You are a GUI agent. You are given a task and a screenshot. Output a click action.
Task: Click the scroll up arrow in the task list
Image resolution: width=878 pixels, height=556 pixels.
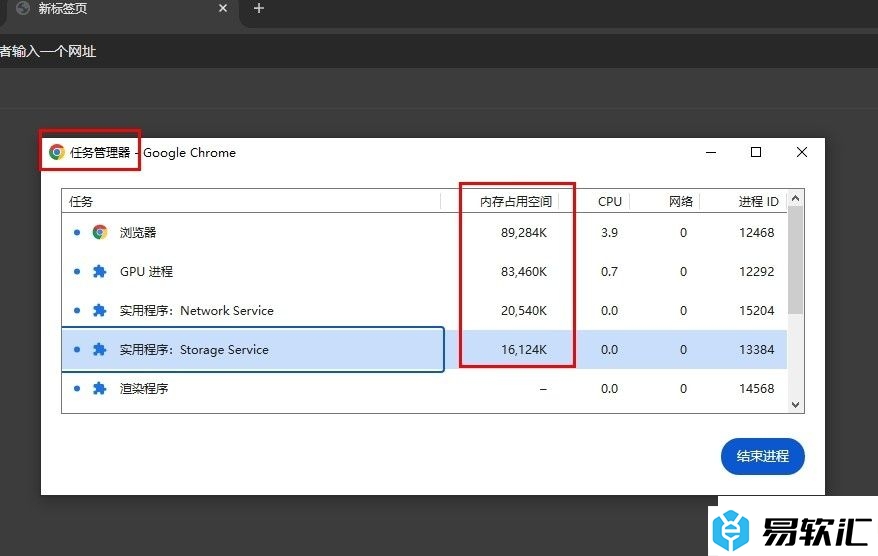[795, 198]
